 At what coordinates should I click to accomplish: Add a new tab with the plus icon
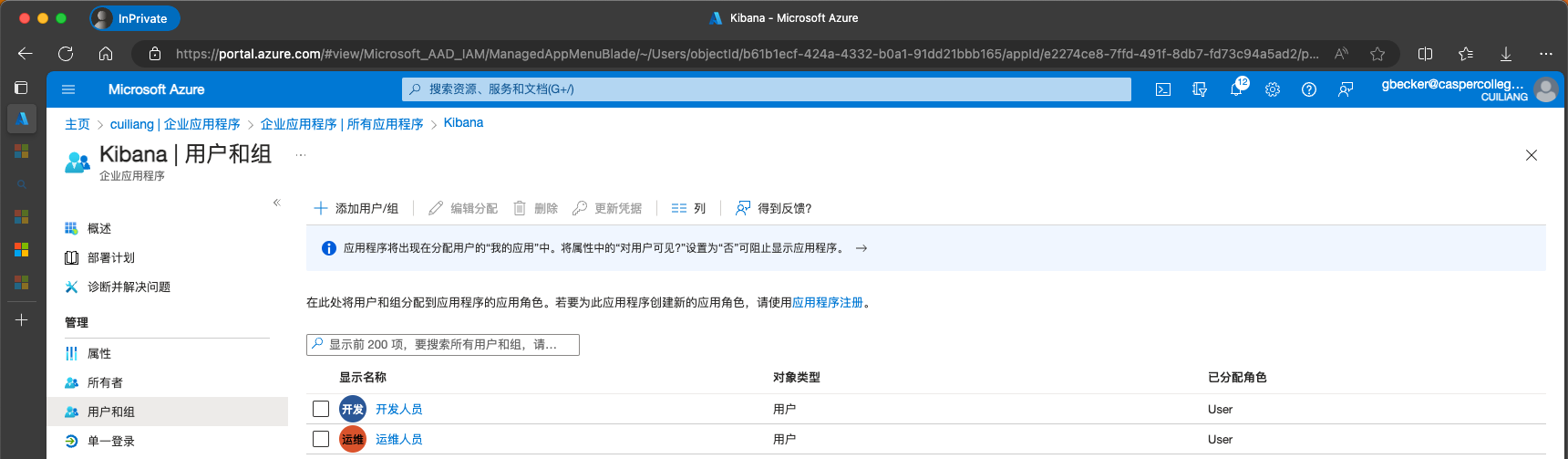22,320
